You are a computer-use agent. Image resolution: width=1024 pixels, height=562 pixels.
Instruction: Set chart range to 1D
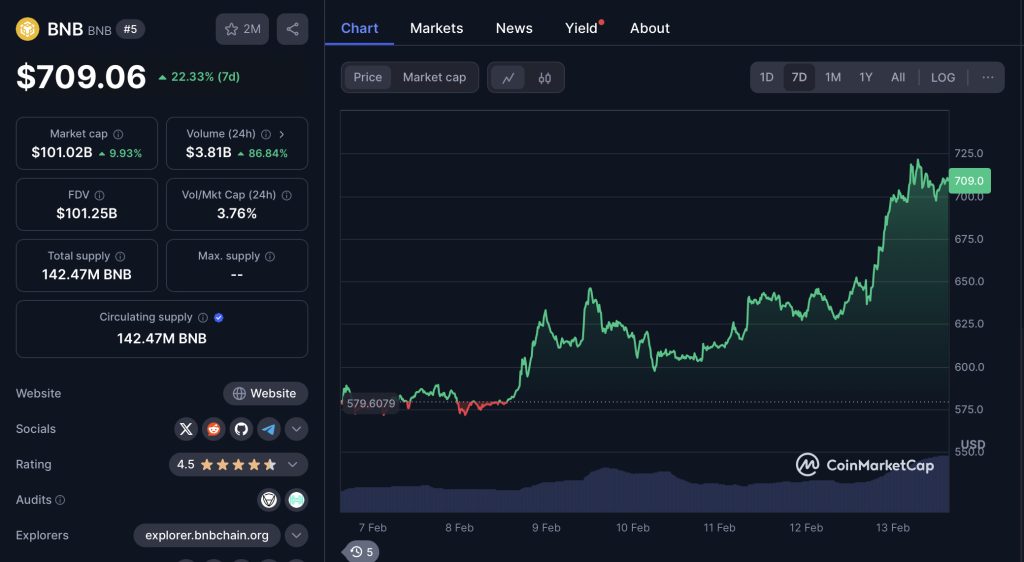click(767, 77)
